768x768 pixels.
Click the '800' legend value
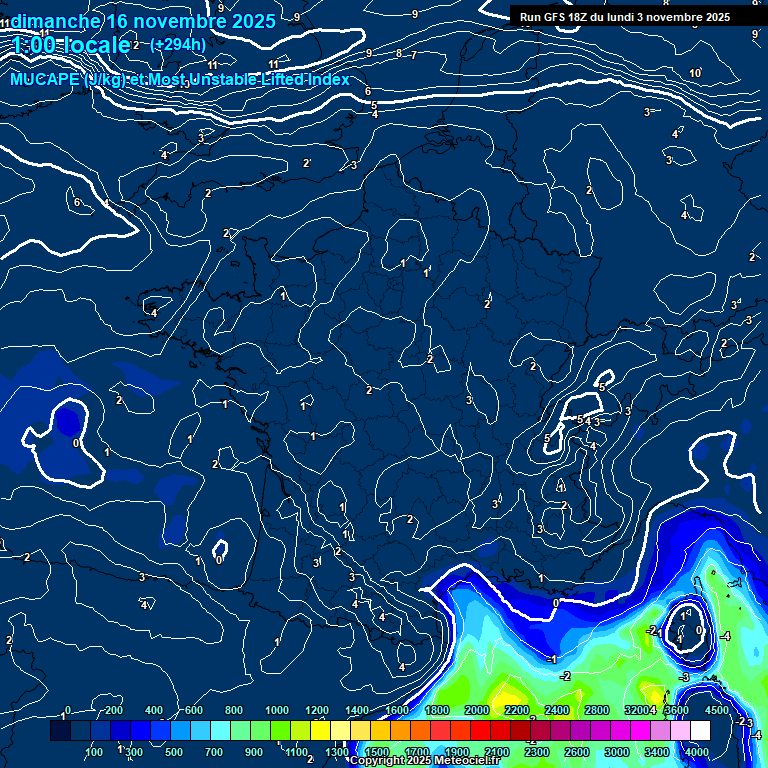coord(234,710)
